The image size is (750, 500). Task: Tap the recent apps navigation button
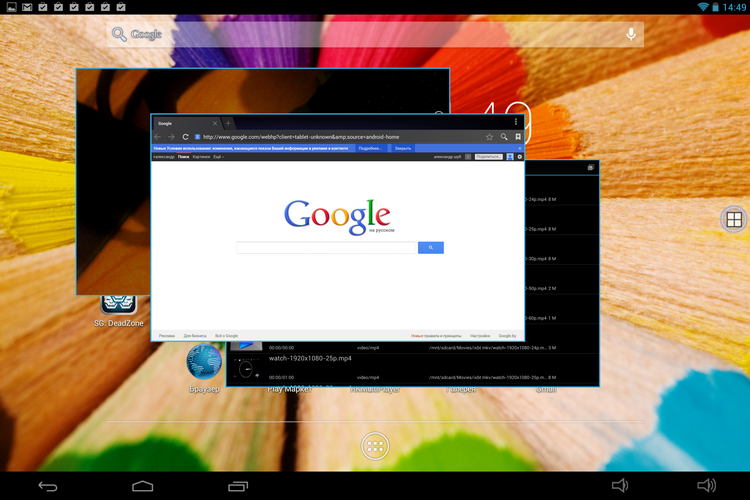click(238, 486)
